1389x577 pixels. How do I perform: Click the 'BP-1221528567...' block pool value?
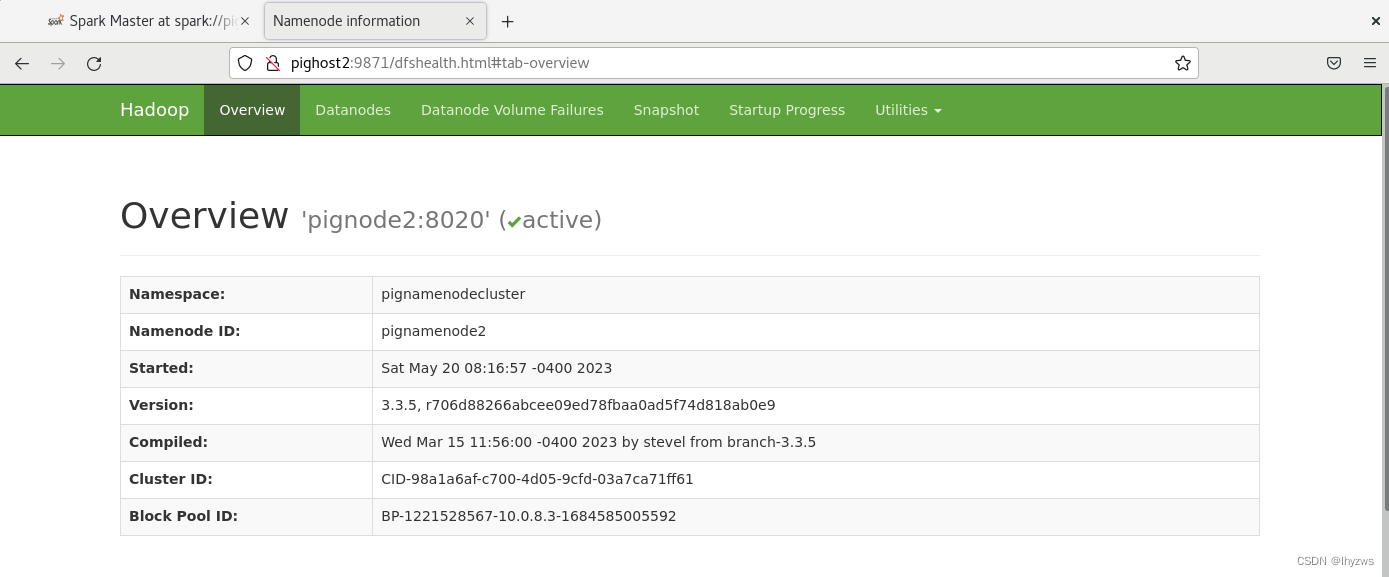(x=528, y=516)
